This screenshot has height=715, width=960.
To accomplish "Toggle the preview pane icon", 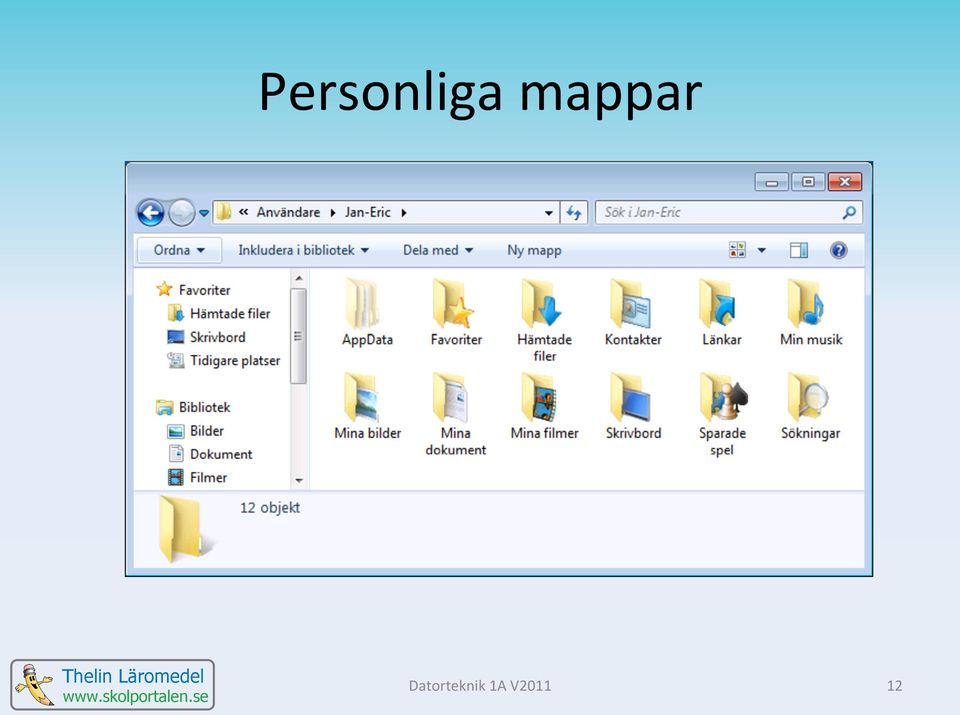I will coord(798,250).
